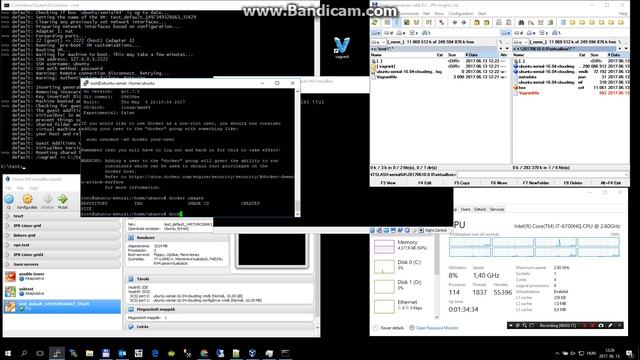Open the Help menu in Total Commander
The image size is (640, 360).
tap(623, 13)
